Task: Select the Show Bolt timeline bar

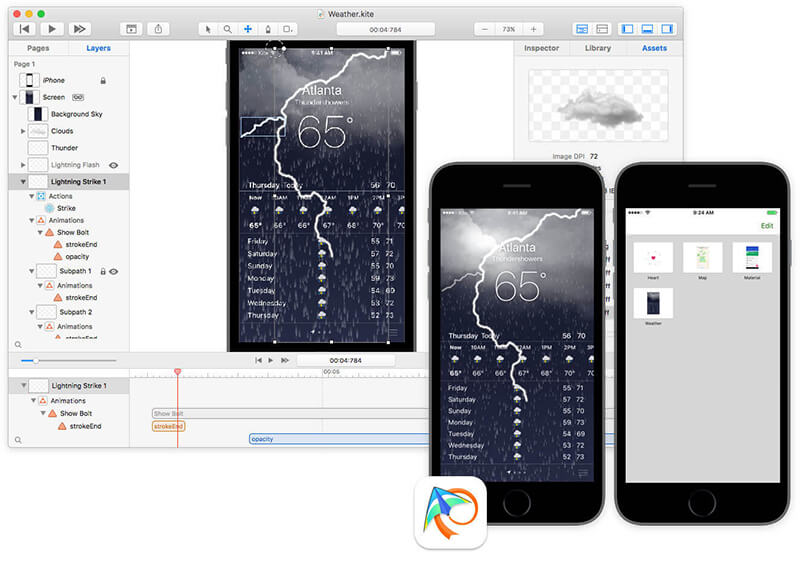Action: click(291, 413)
